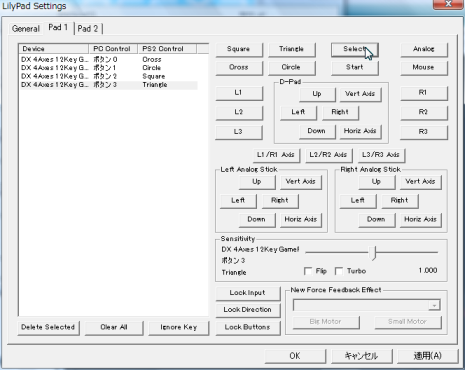Click the Lock Buttons button

point(248,328)
